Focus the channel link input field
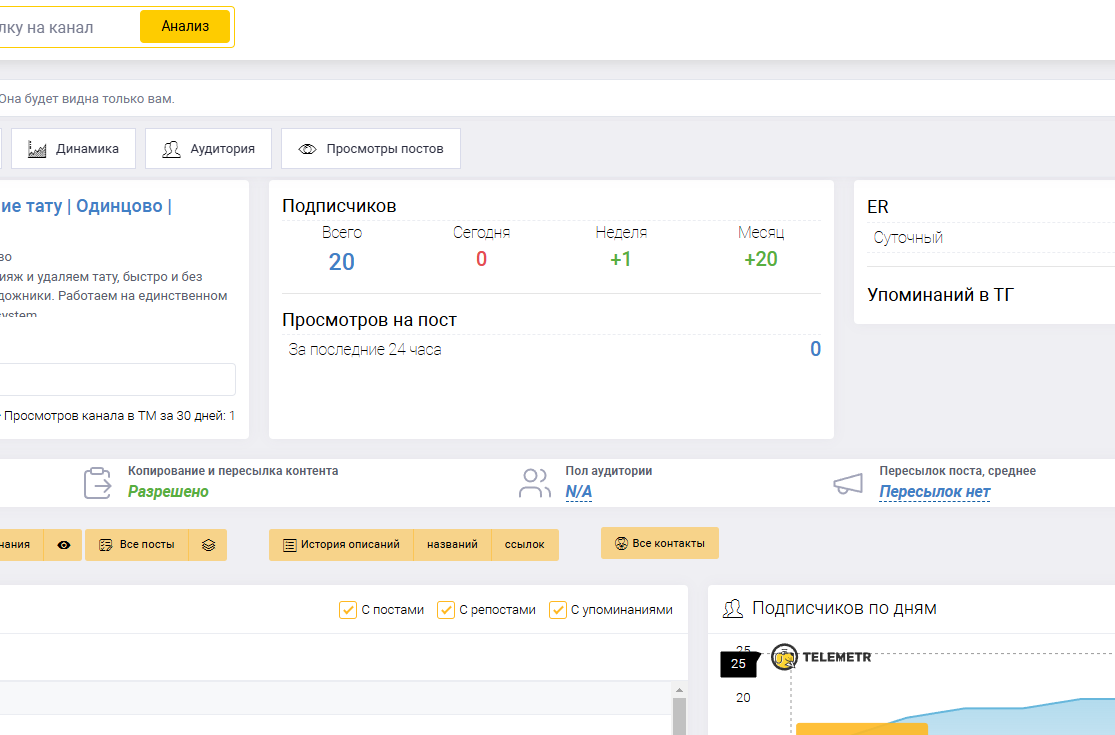The width and height of the screenshot is (1115, 735). click(x=68, y=27)
